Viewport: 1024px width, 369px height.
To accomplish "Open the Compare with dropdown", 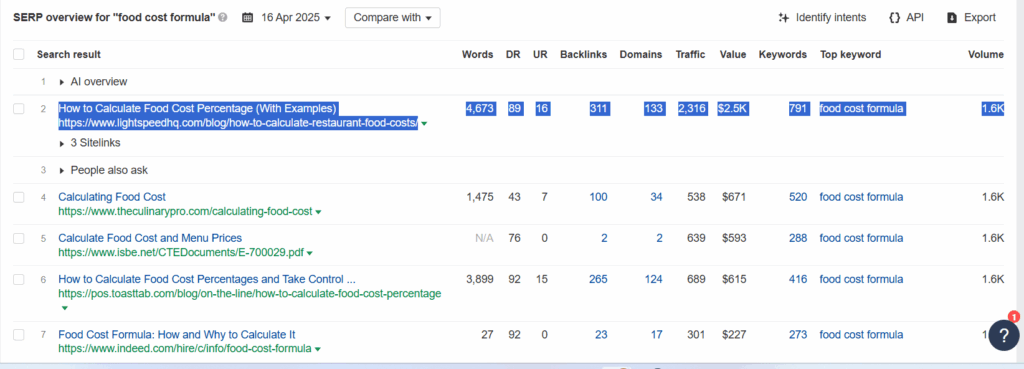I will pyautogui.click(x=392, y=18).
